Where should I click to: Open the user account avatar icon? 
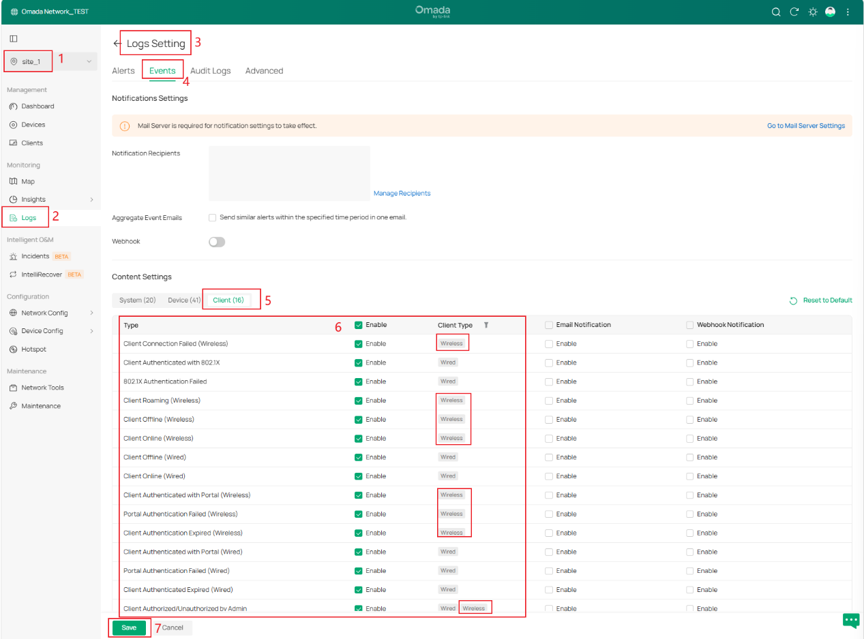click(830, 12)
